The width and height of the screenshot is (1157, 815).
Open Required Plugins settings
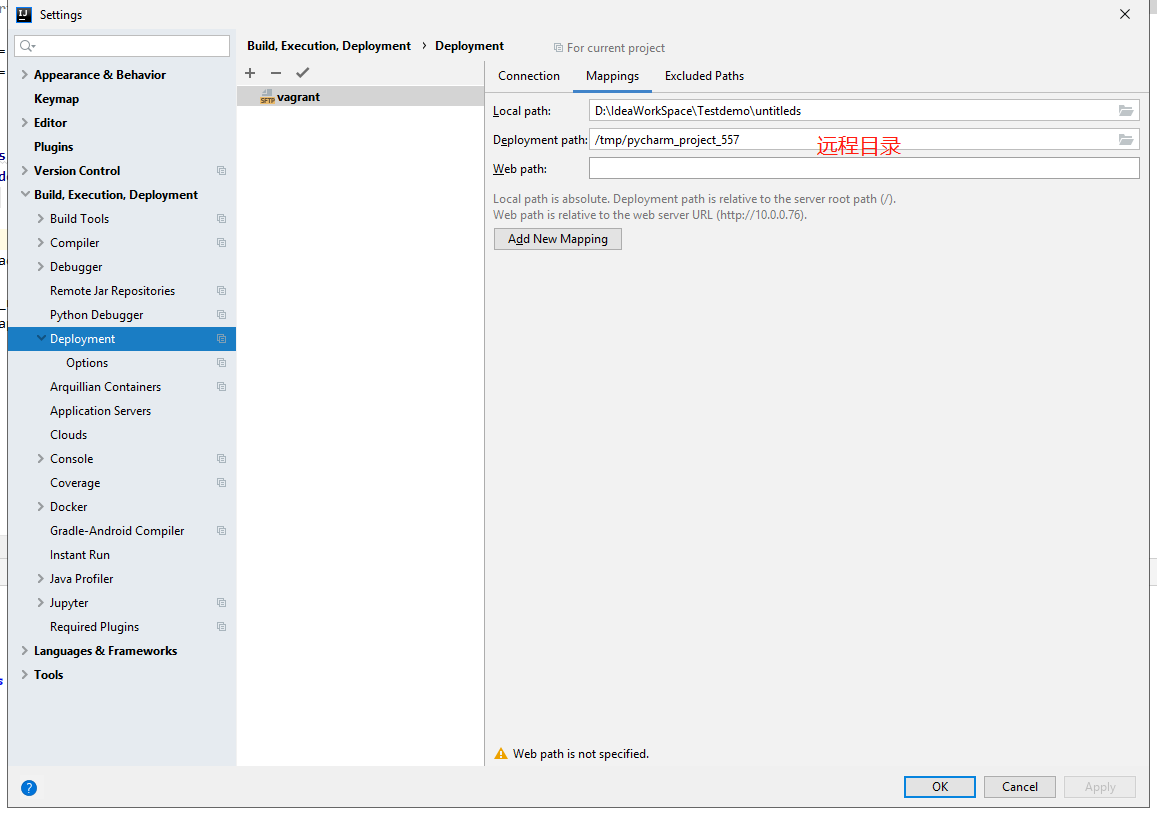point(94,627)
